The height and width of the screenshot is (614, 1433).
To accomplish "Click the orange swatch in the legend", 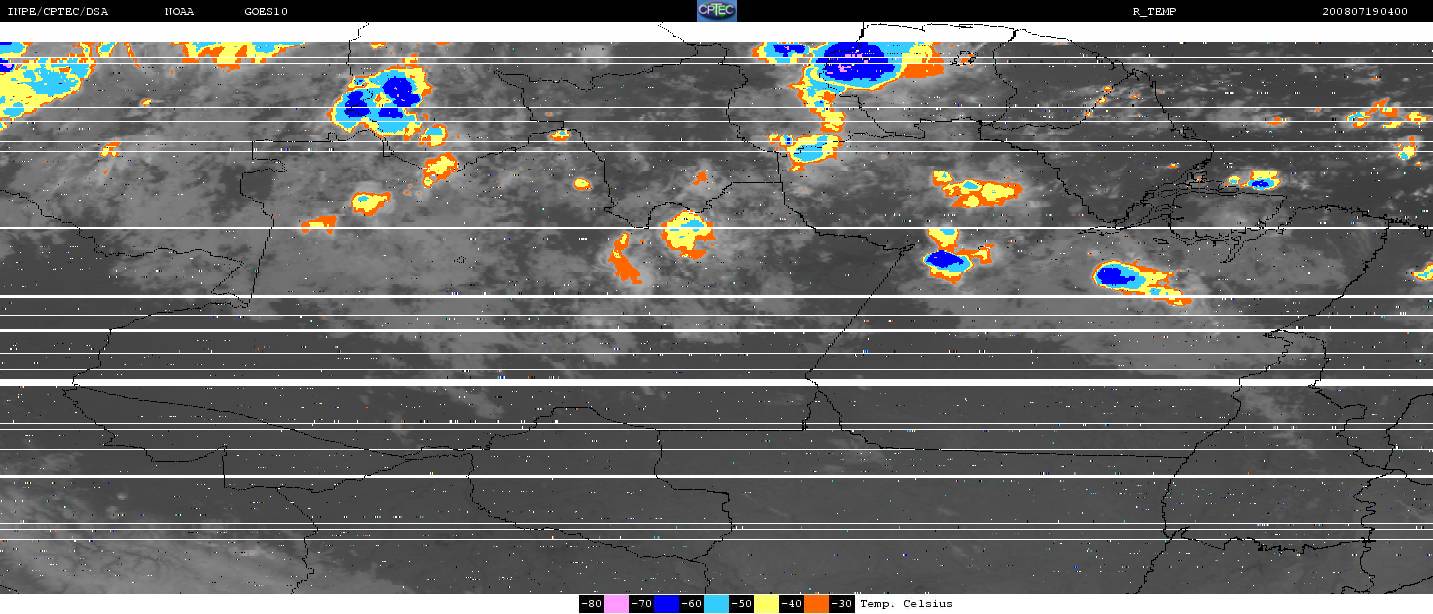I will point(816,604).
